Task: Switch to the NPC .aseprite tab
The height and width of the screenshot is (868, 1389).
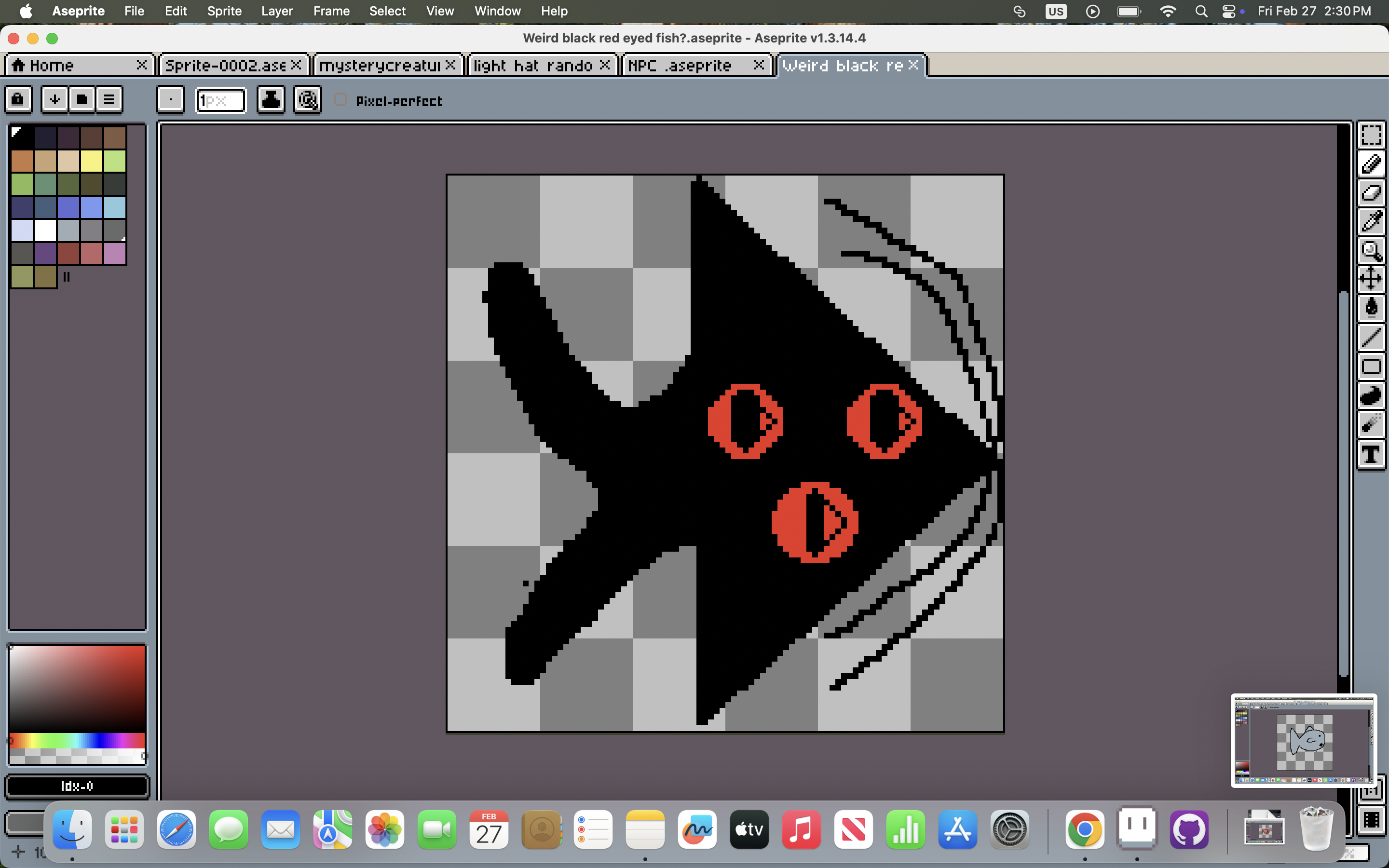Action: [x=695, y=65]
